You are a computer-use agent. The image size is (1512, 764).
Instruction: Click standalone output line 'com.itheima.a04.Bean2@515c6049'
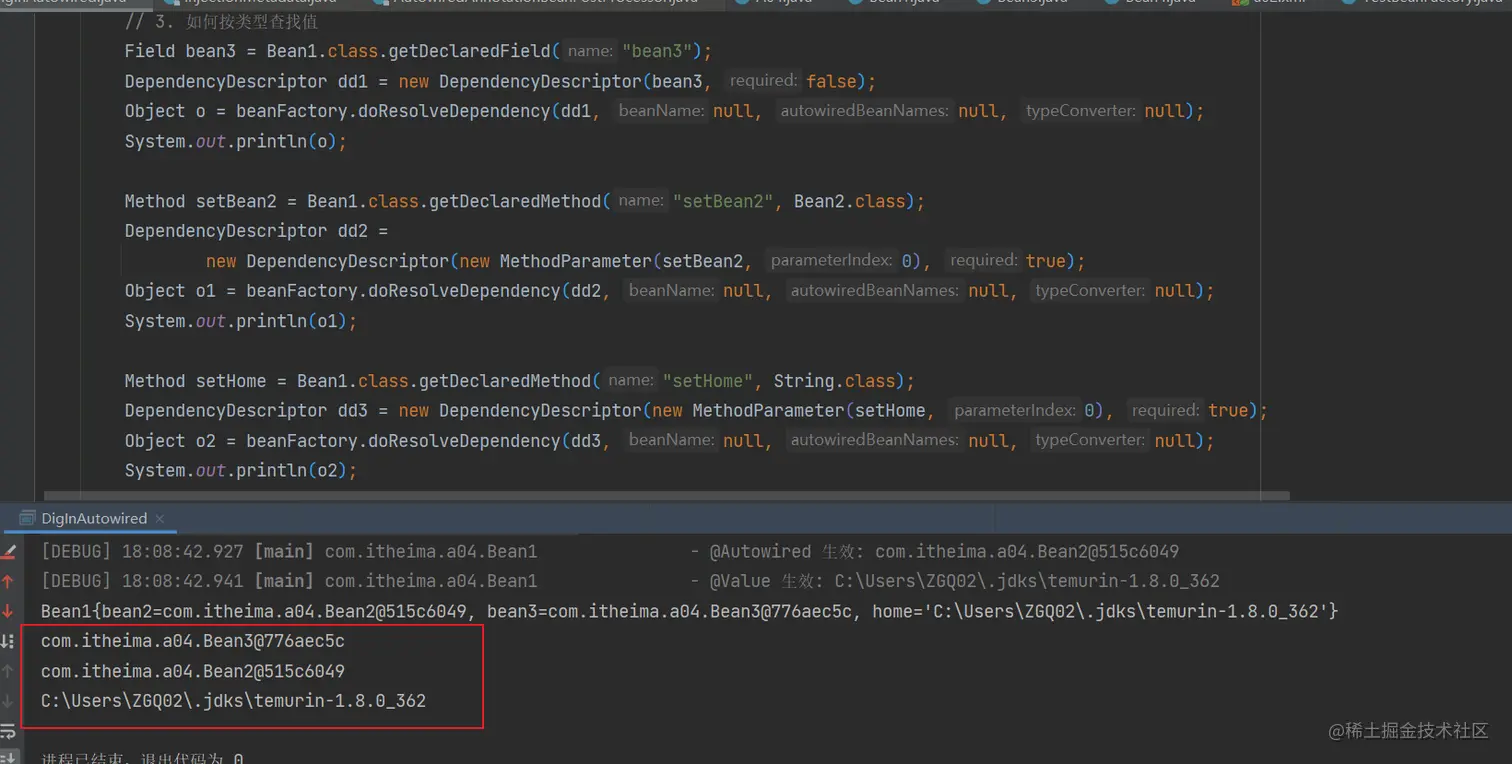click(192, 671)
